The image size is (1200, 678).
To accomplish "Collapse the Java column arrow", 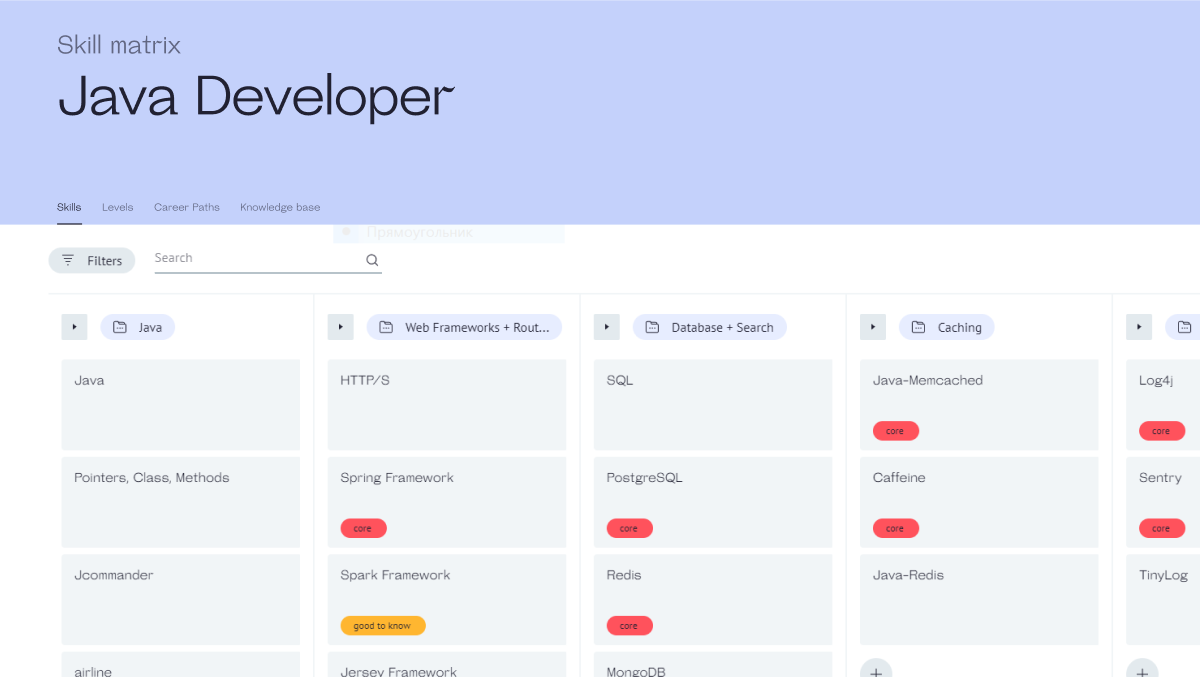I will (x=75, y=327).
